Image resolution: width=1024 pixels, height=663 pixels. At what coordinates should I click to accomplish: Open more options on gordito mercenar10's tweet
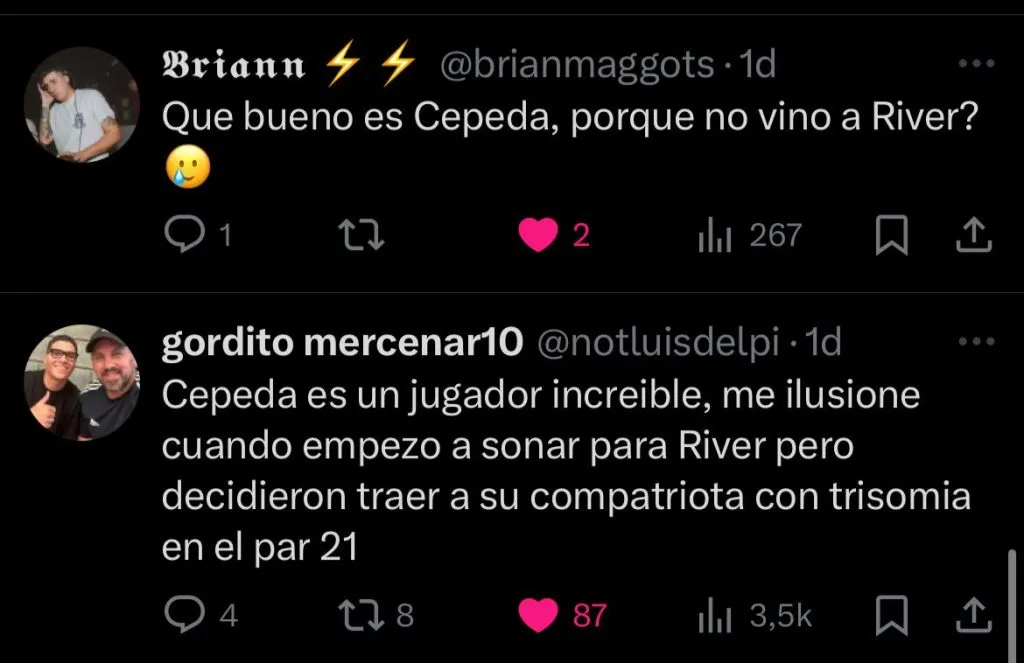[x=976, y=341]
